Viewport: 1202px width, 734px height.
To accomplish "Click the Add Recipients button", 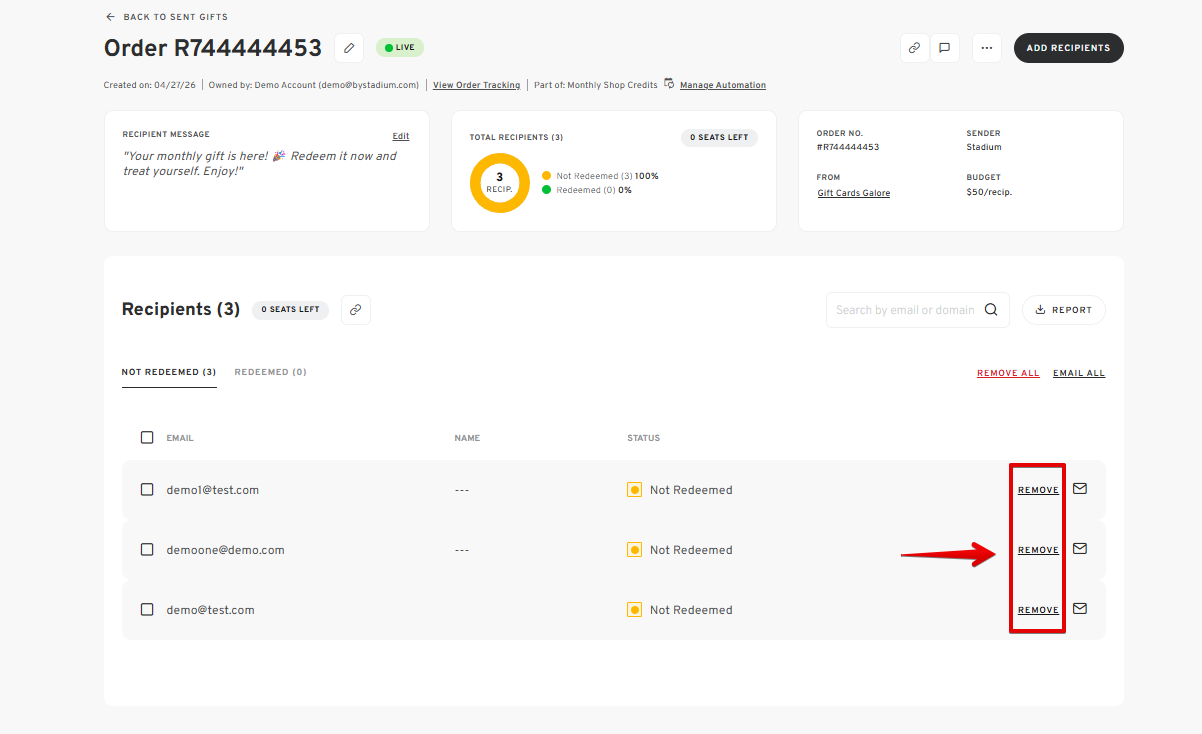I will [x=1068, y=48].
